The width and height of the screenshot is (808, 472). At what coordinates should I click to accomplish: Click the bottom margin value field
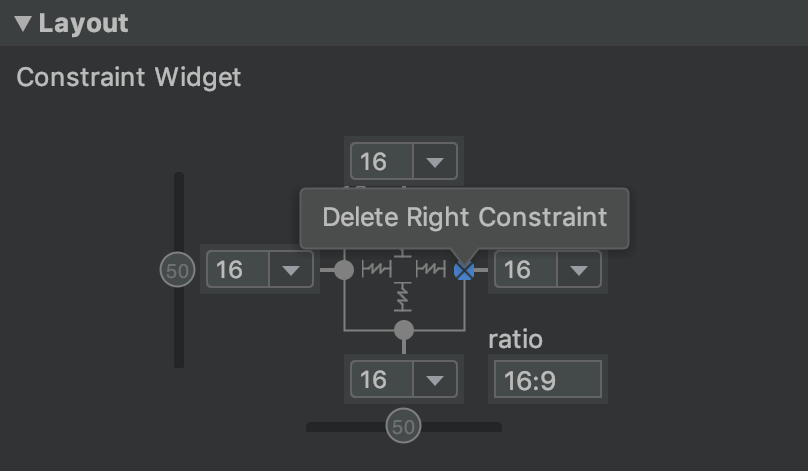(x=382, y=380)
